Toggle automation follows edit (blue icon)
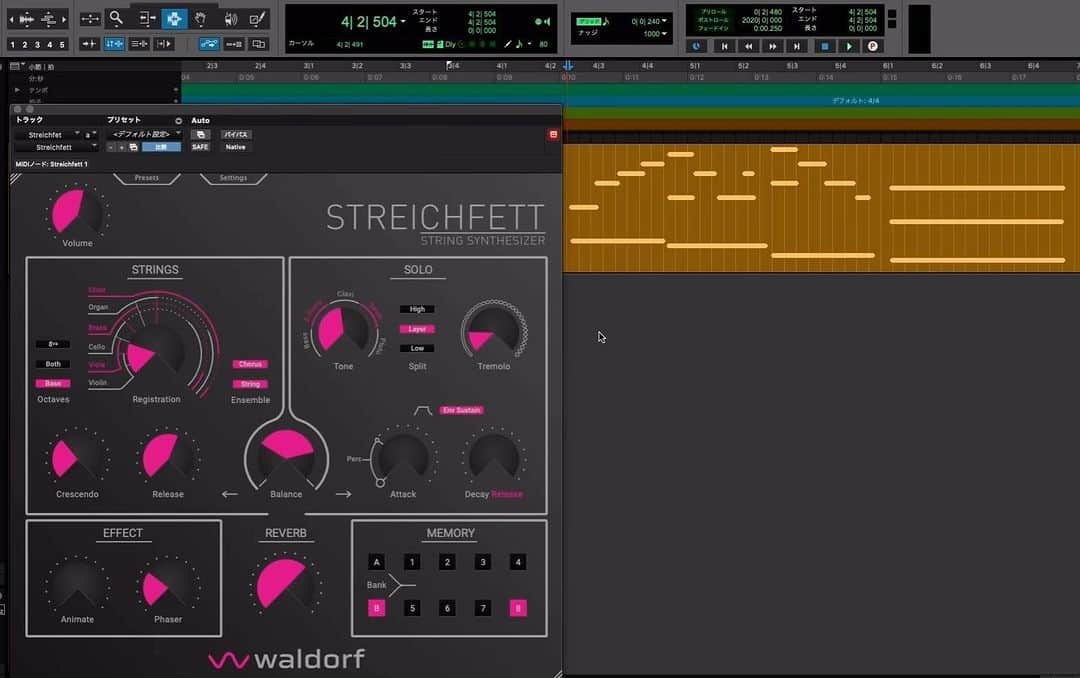Image resolution: width=1080 pixels, height=678 pixels. 209,44
